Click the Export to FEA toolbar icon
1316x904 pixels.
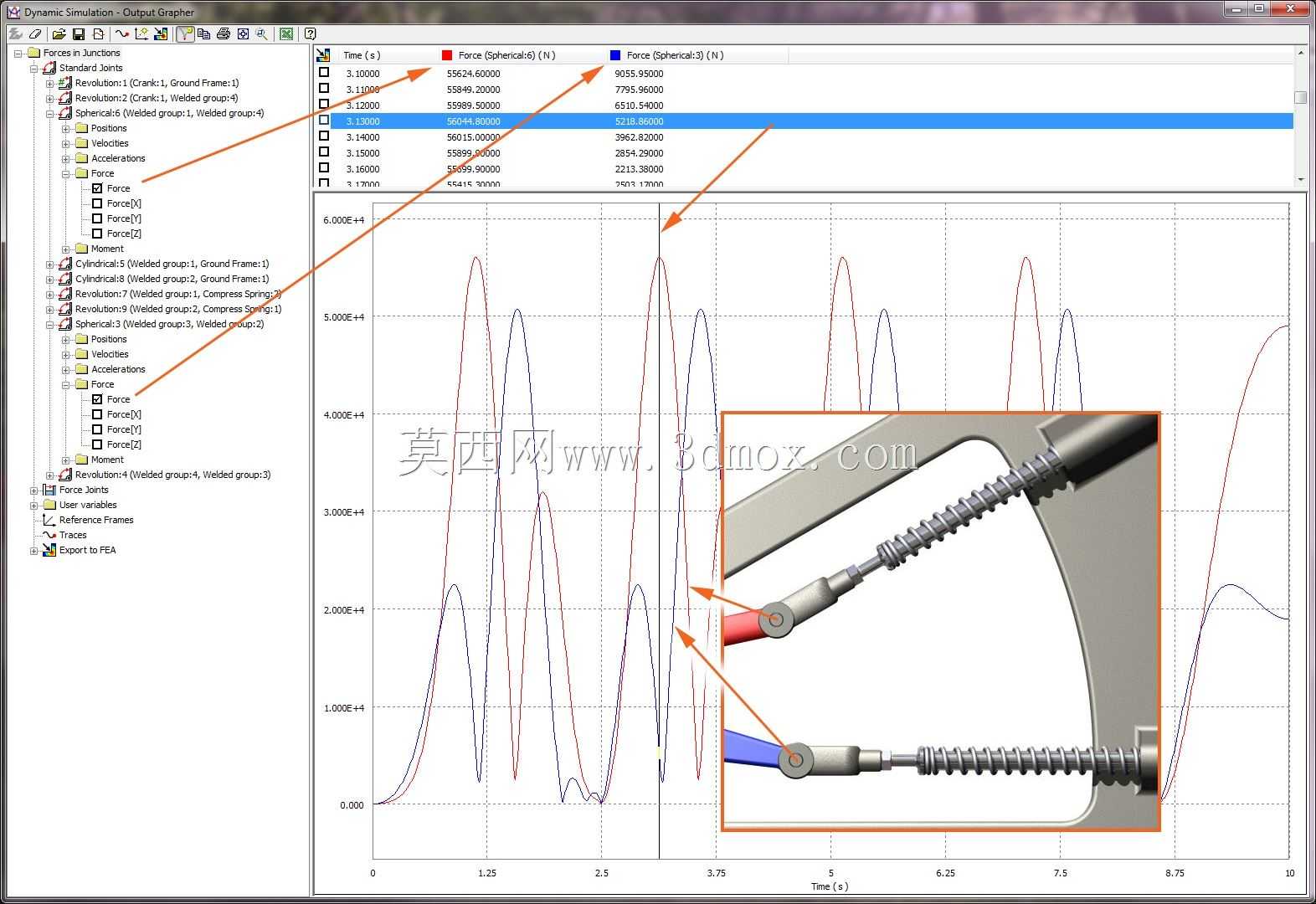[x=161, y=34]
